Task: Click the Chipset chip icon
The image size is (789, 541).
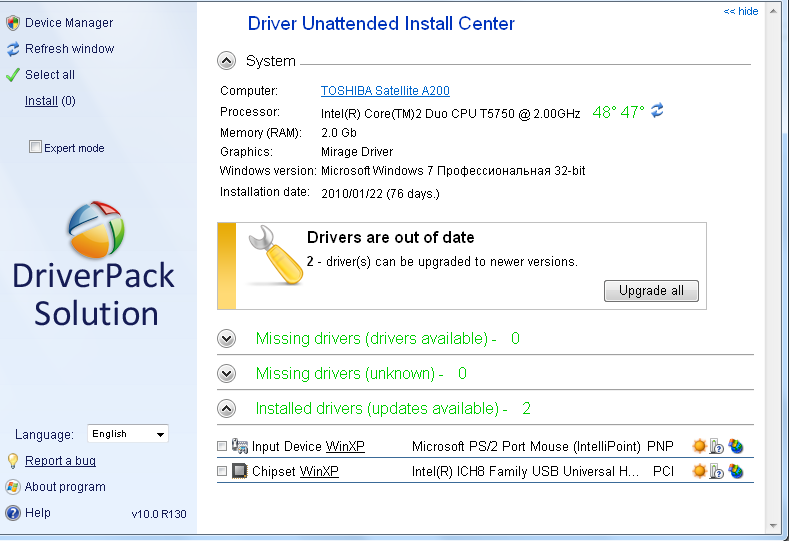Action: [x=240, y=471]
